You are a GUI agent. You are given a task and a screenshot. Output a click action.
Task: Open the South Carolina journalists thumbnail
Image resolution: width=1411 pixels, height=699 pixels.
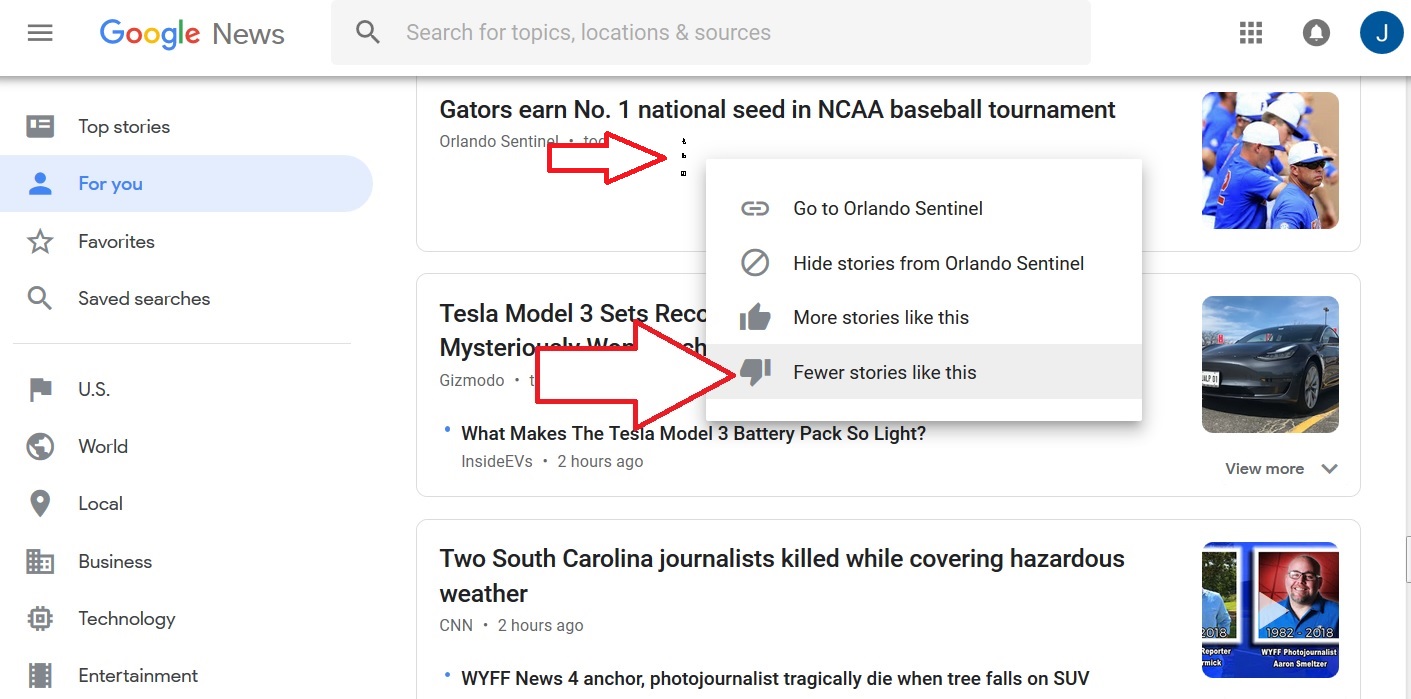pyautogui.click(x=1270, y=610)
